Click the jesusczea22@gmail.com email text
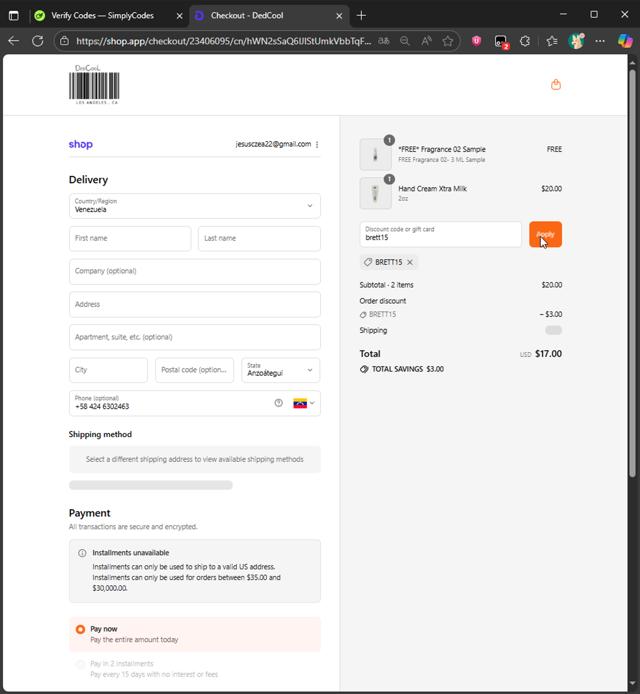This screenshot has height=694, width=640. point(273,144)
